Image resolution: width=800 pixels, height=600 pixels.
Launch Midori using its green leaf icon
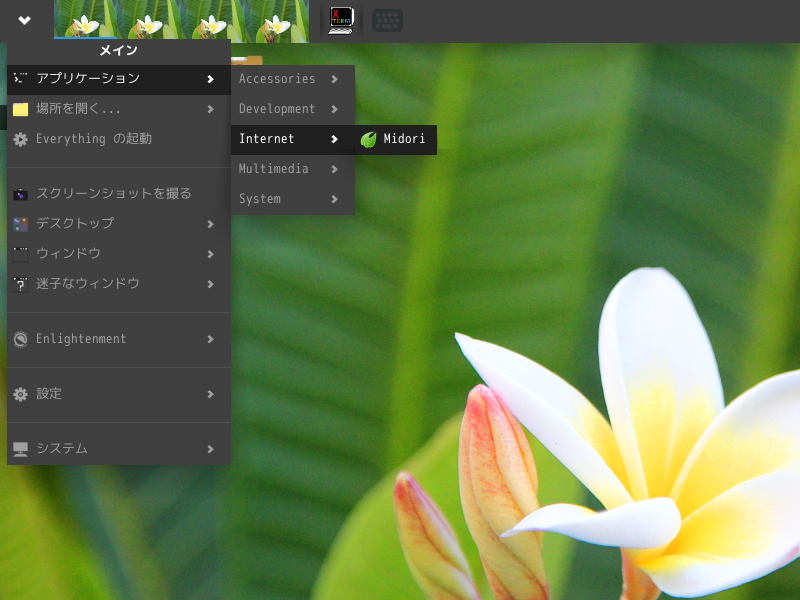tap(370, 140)
